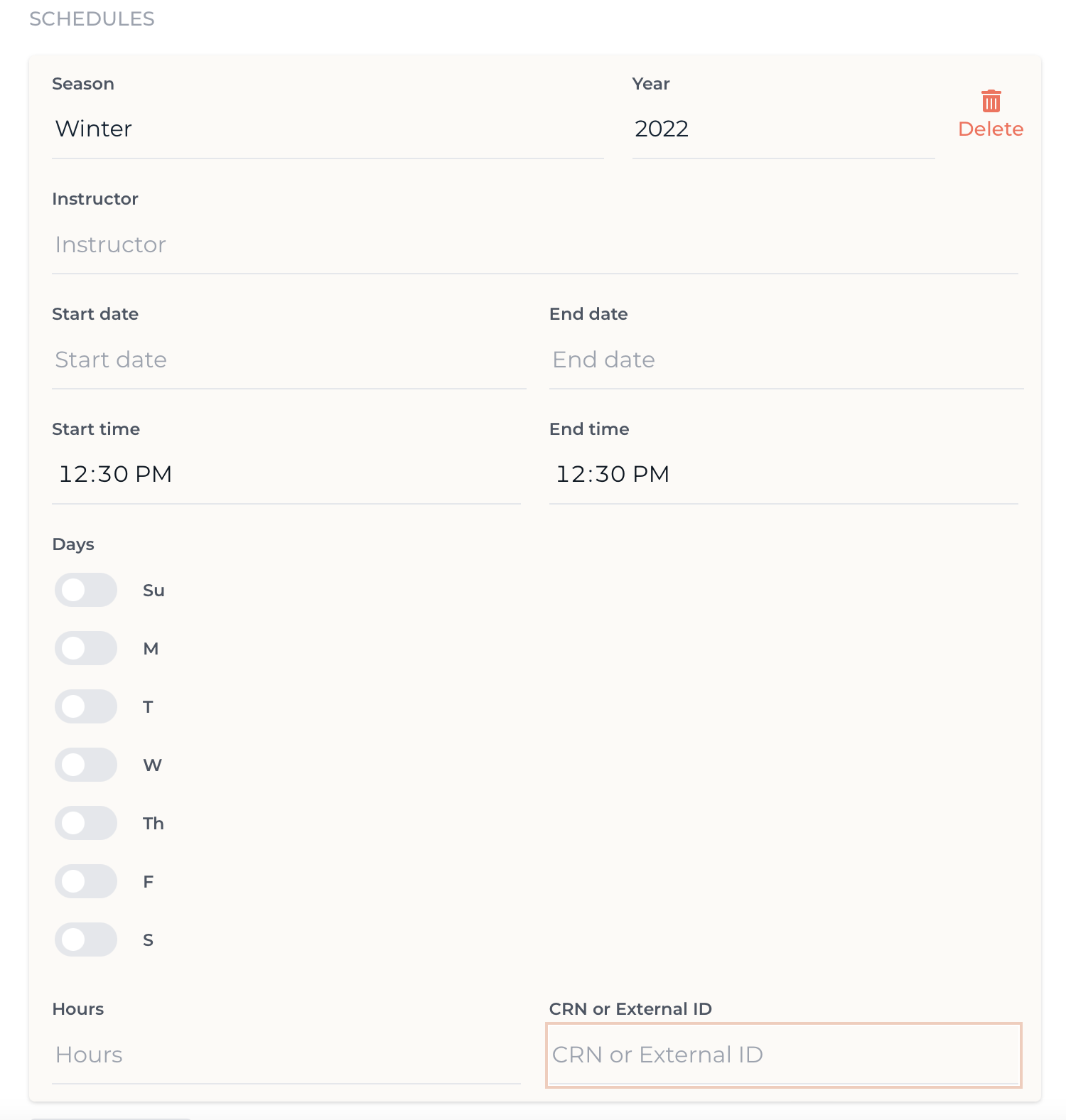Screen dimensions: 1066x1120
Task: Toggle the T day switch
Action: [86, 706]
